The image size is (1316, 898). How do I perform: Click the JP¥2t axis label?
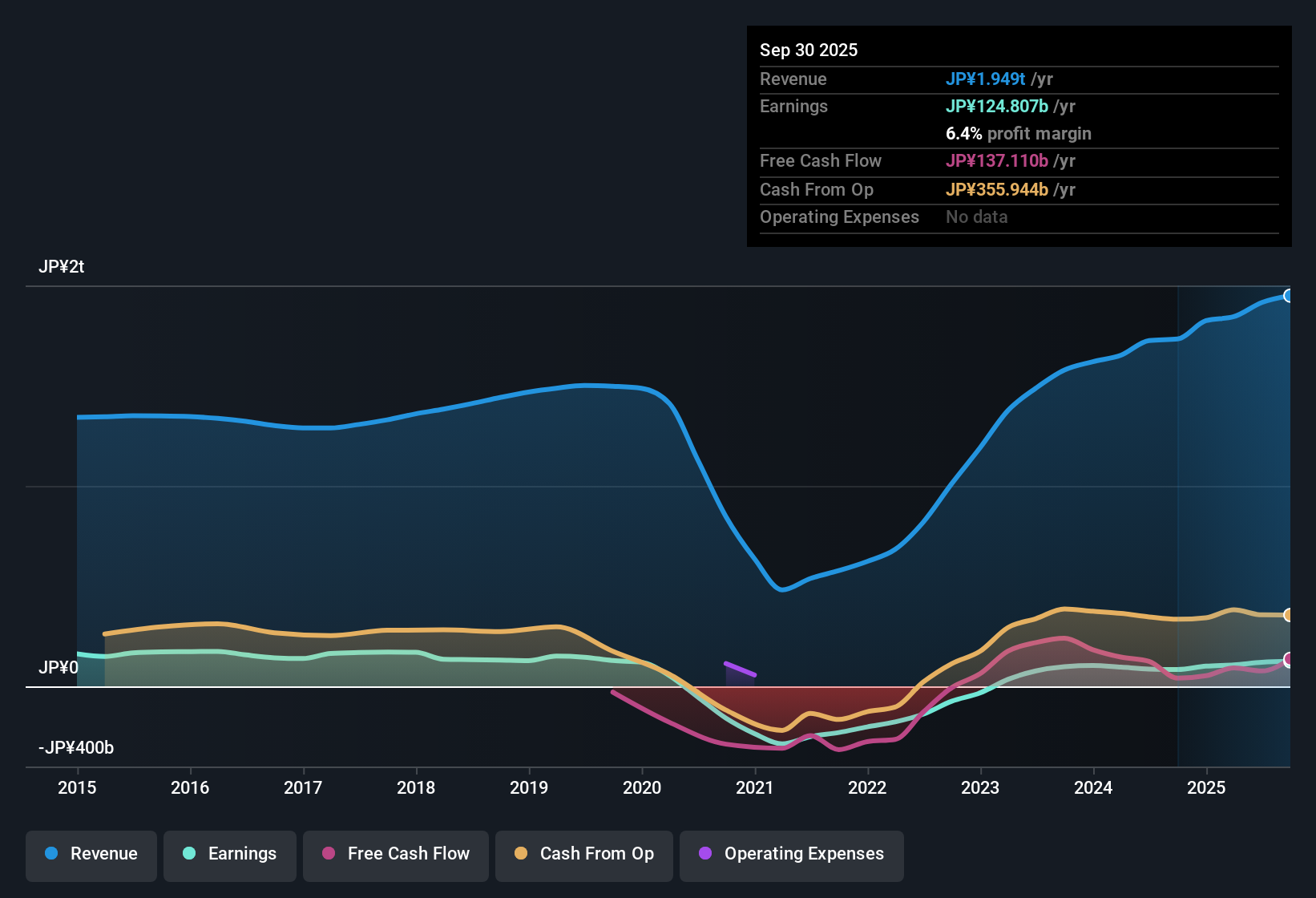62,266
